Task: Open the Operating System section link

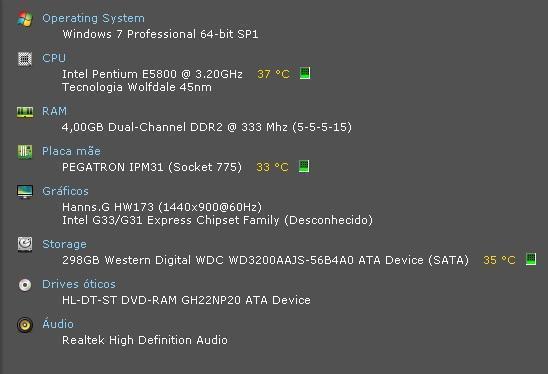Action: click(93, 18)
